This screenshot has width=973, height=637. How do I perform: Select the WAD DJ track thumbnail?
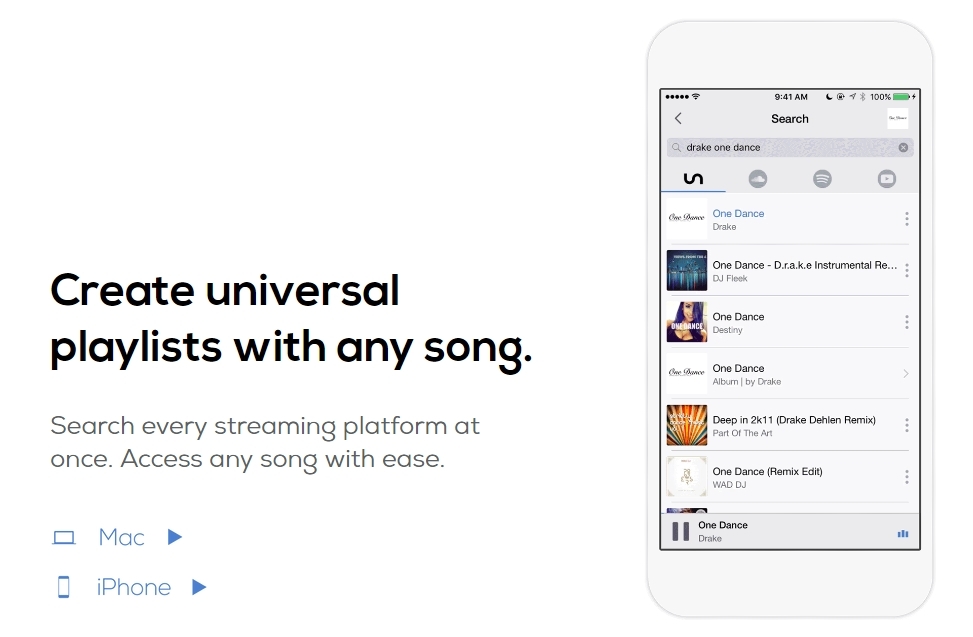pyautogui.click(x=686, y=476)
